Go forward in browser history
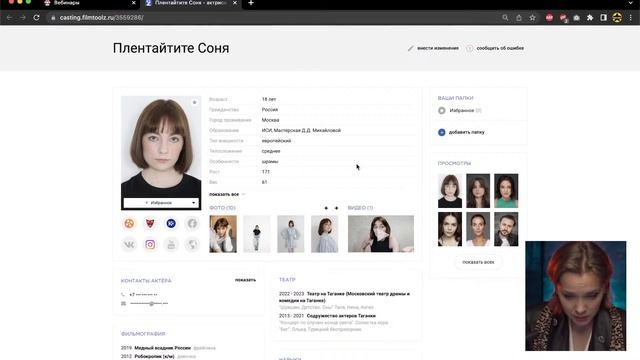This screenshot has height=360, width=640. 23,18
